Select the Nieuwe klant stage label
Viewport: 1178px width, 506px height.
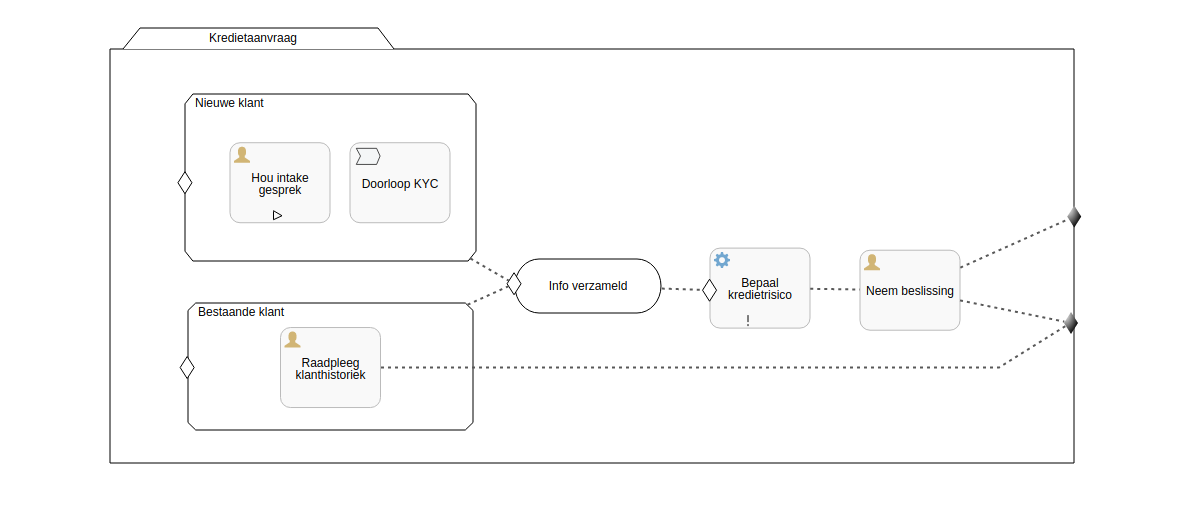229,103
